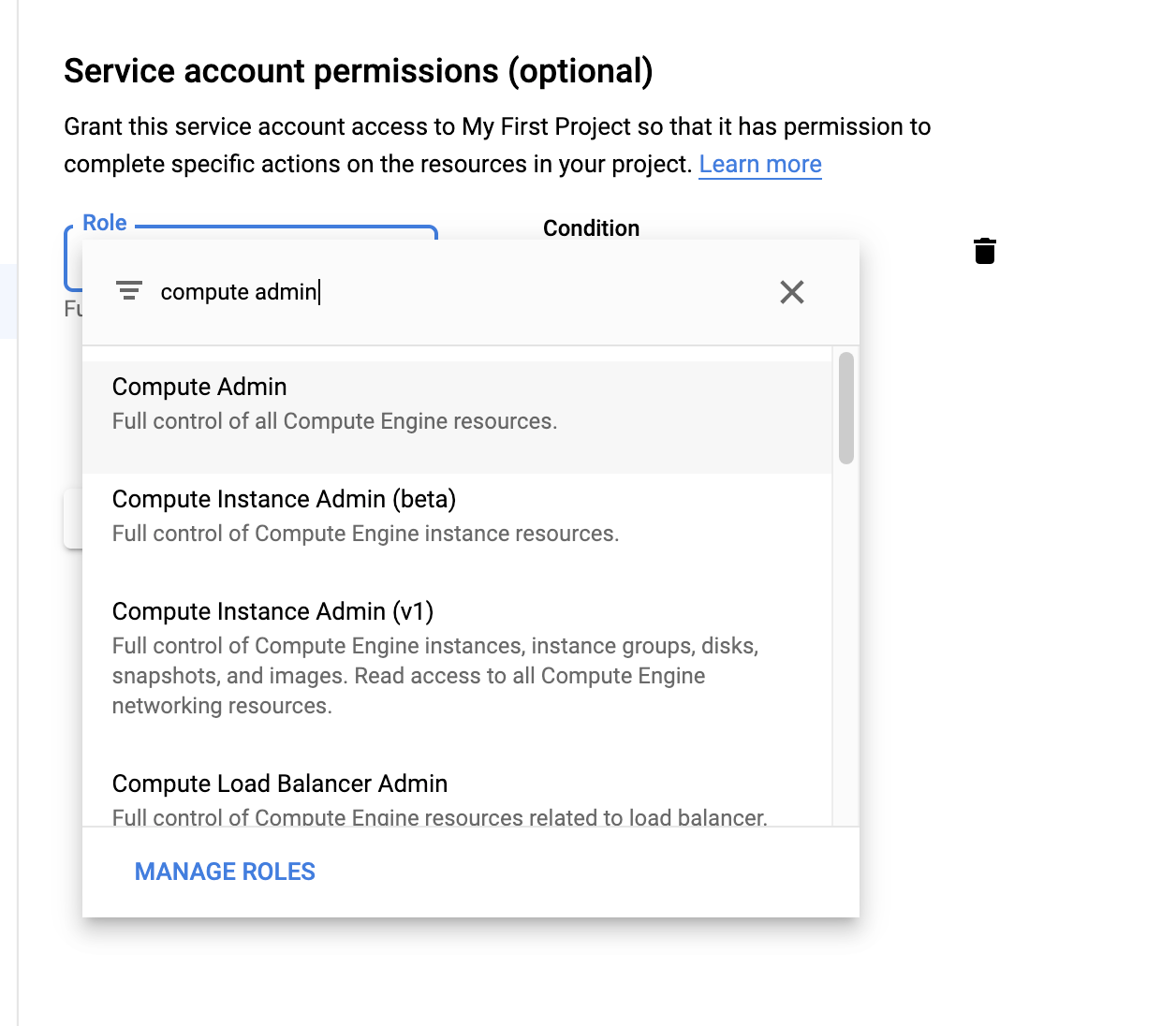Click into the 'compute admin' filter field
The width and height of the screenshot is (1176, 1026).
coord(375,292)
